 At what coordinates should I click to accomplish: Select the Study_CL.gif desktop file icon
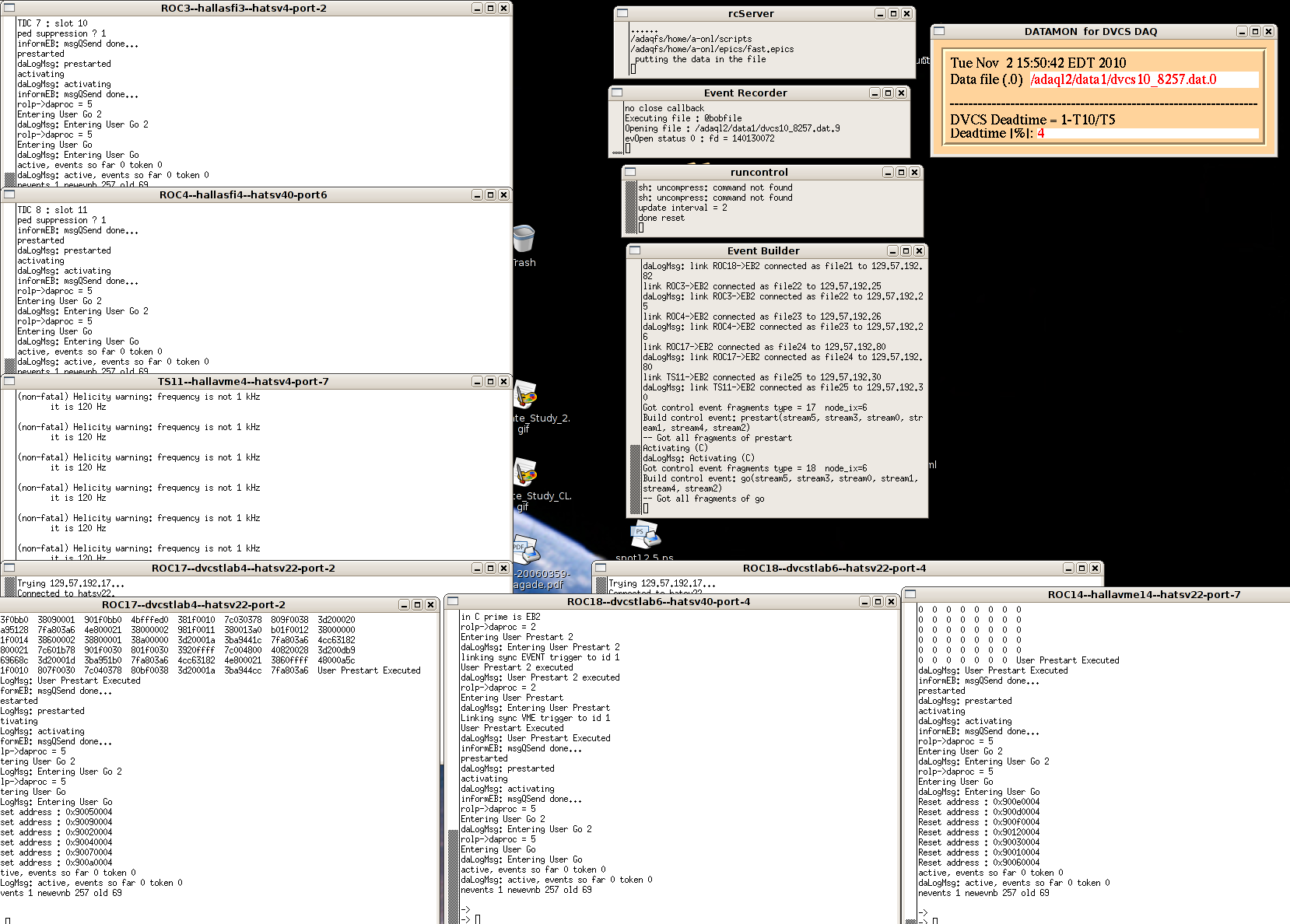[x=525, y=473]
